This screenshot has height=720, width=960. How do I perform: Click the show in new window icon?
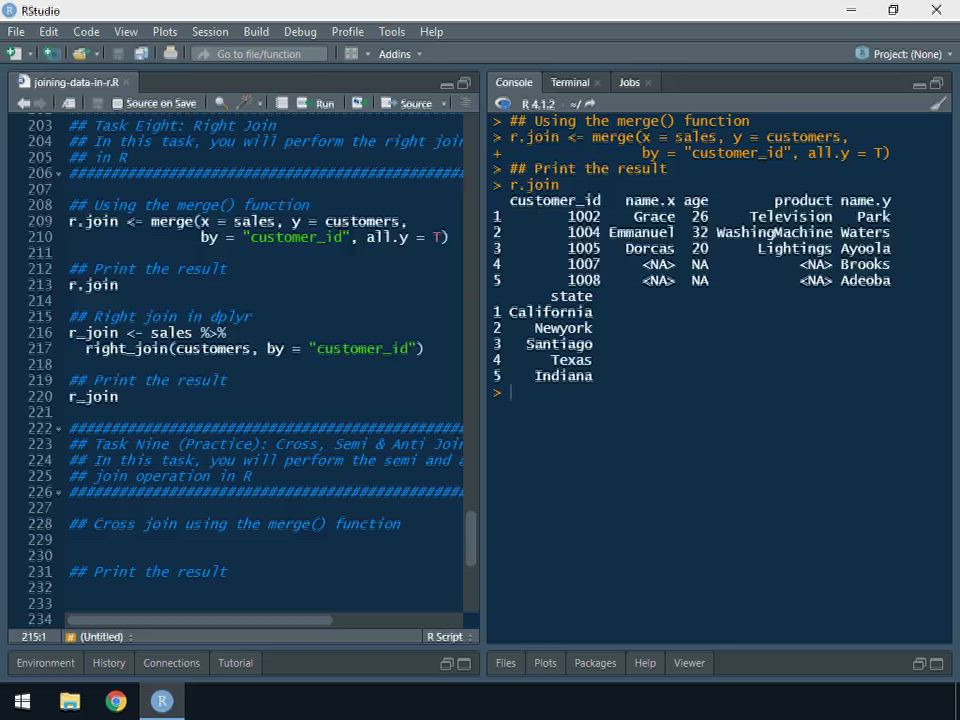tap(68, 103)
